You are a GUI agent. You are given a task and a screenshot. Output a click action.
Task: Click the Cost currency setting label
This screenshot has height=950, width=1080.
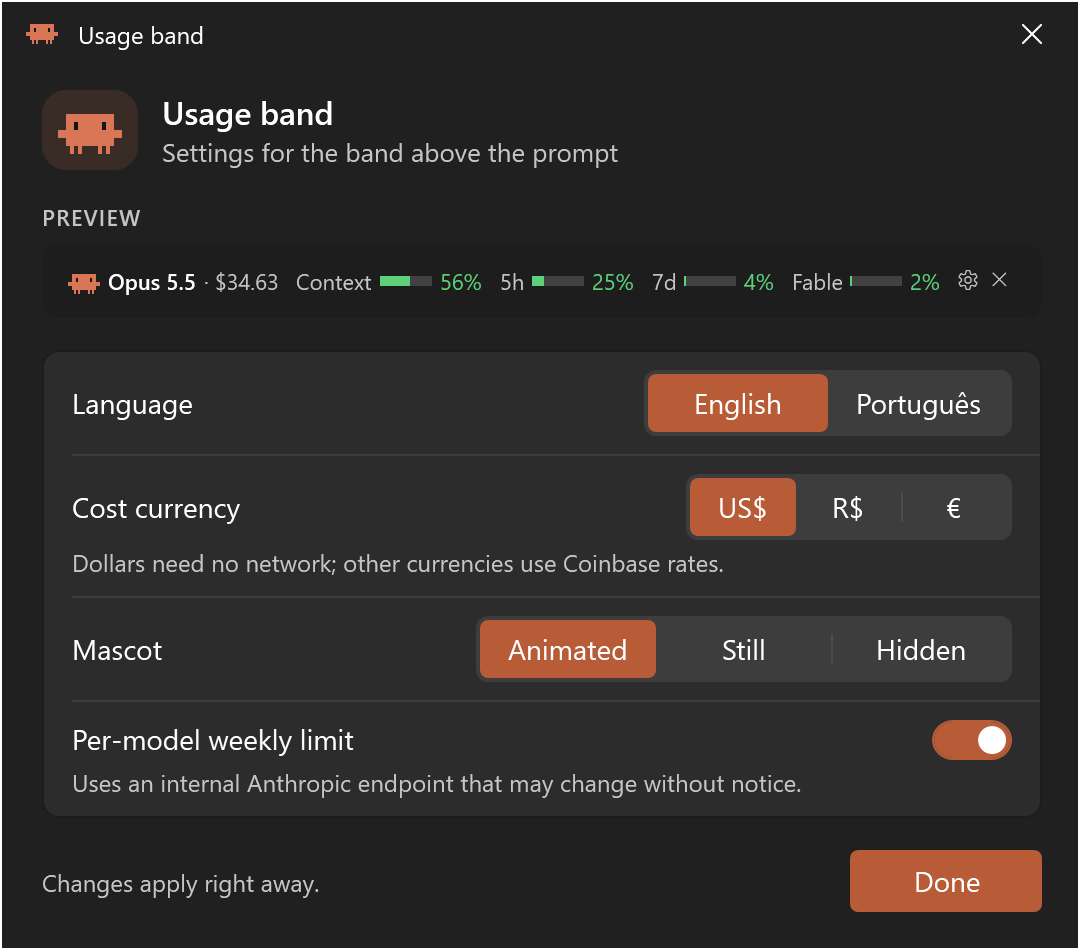[x=156, y=509]
